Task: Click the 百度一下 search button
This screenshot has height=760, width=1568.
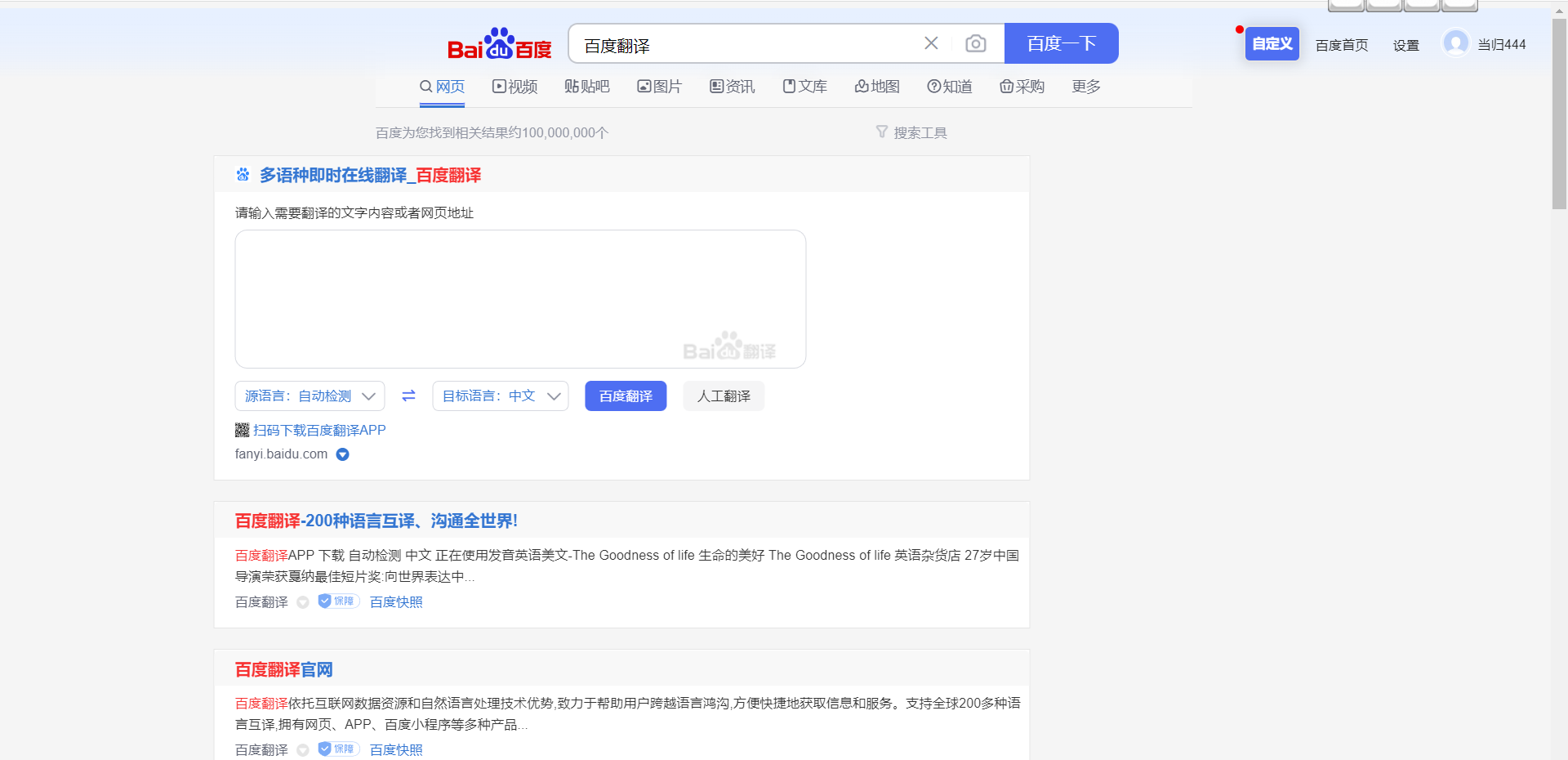Action: (1061, 43)
